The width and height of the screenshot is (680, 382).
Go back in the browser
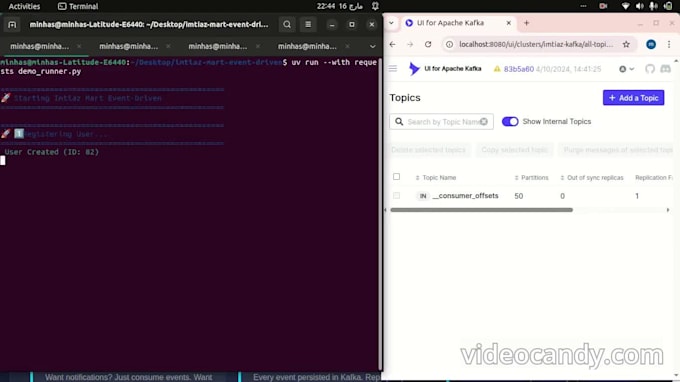392,44
